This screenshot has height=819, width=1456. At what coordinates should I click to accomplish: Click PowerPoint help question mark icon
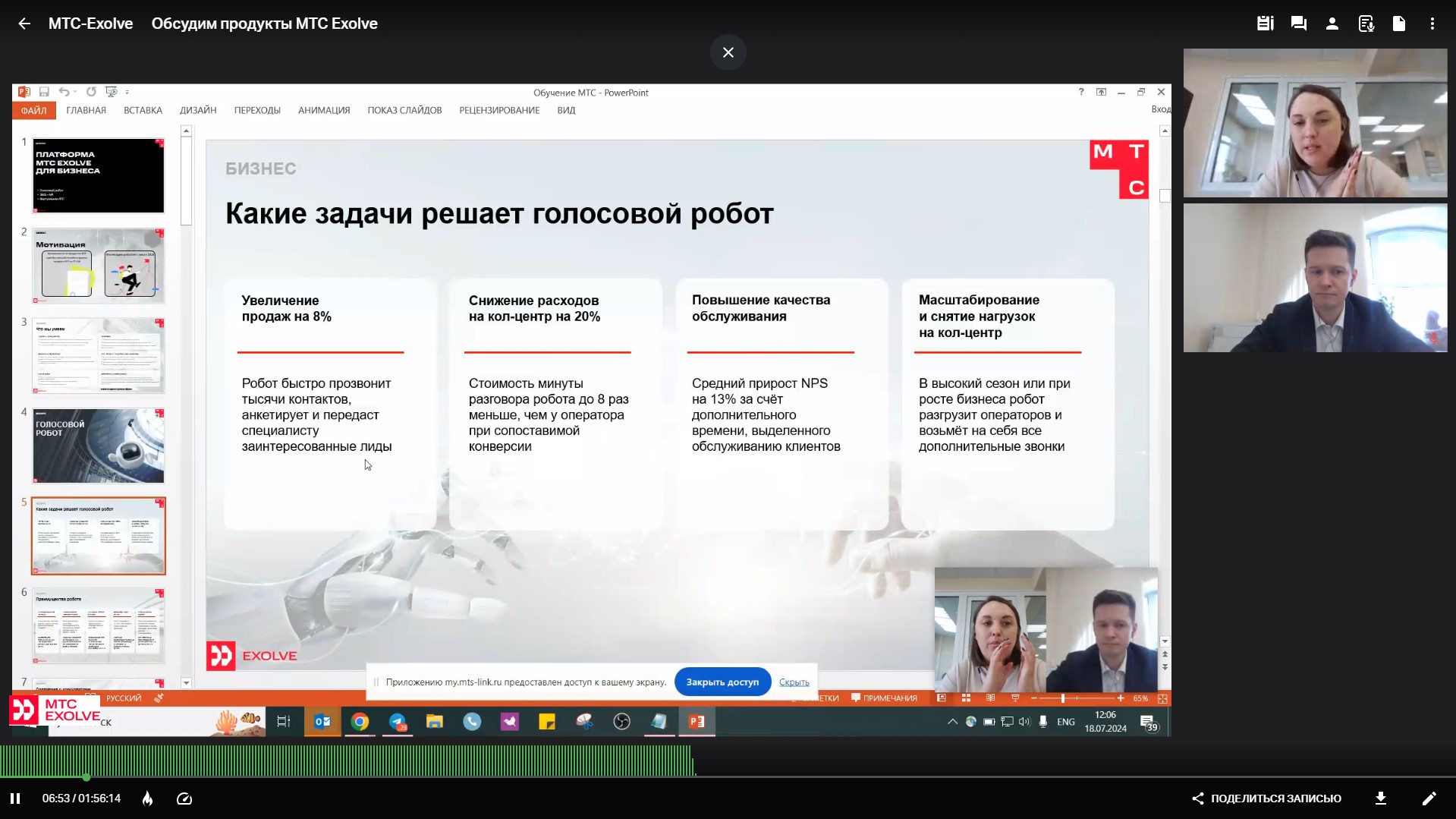point(1081,92)
